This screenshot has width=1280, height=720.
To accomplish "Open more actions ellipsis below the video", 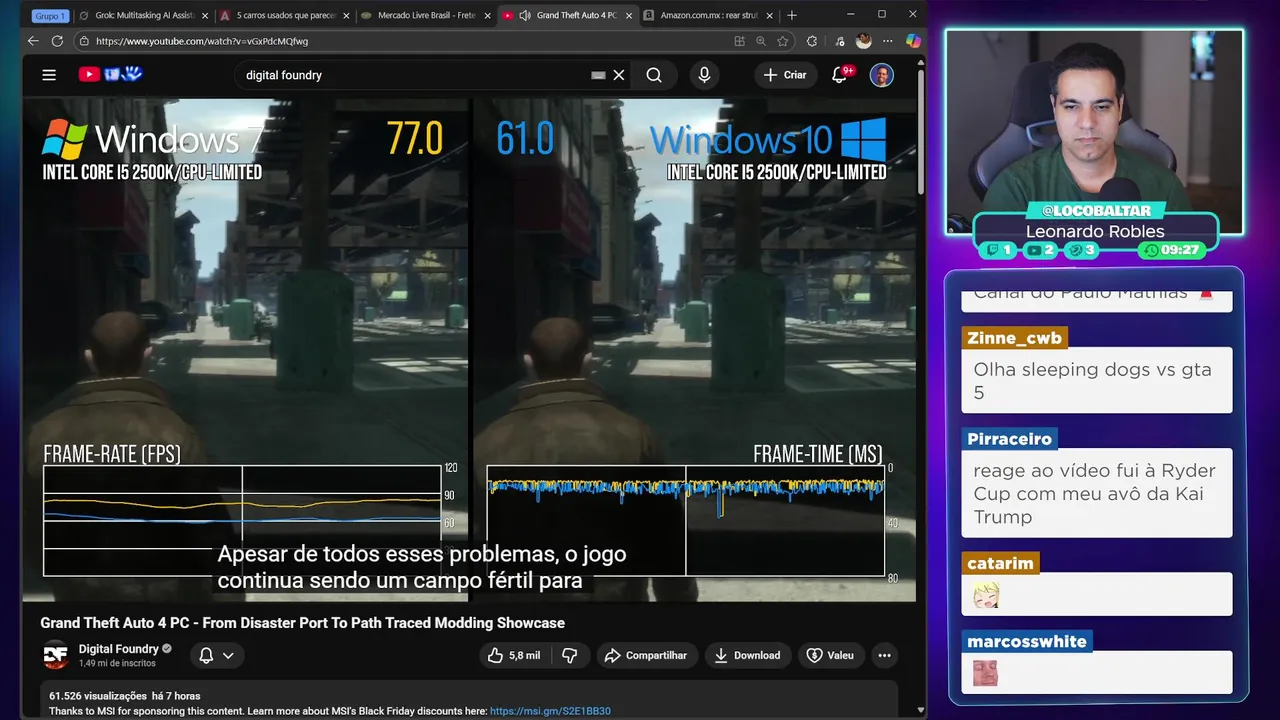I will 884,655.
